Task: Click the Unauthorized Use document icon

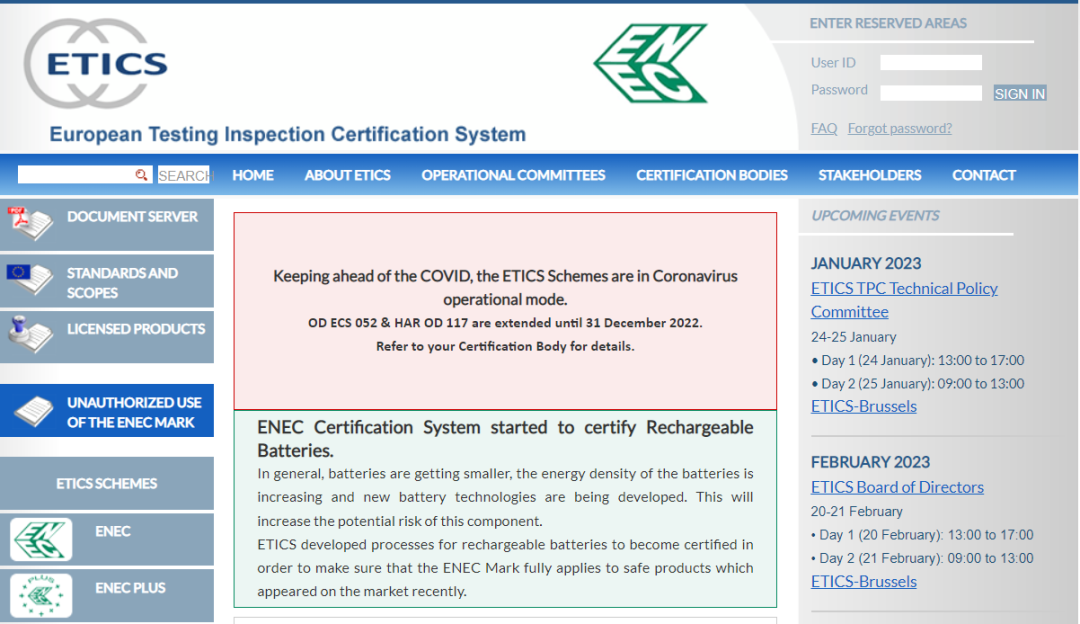Action: (x=33, y=411)
